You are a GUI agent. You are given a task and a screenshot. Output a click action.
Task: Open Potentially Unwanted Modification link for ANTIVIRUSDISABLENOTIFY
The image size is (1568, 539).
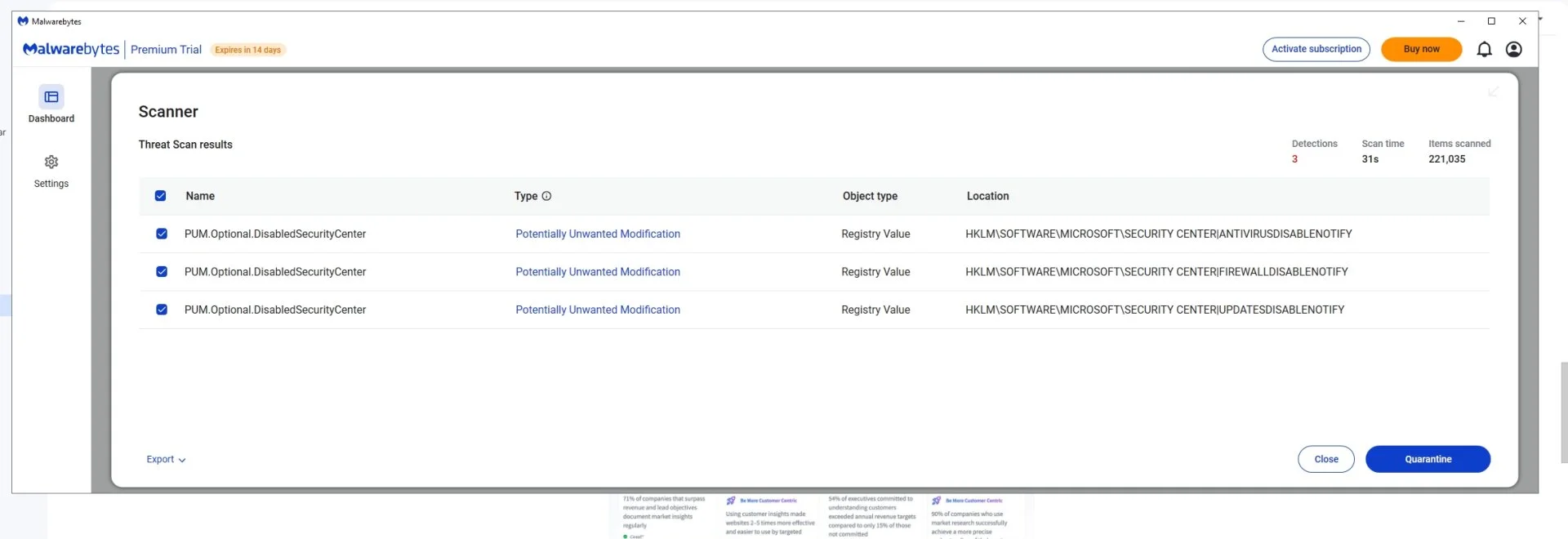(x=598, y=234)
